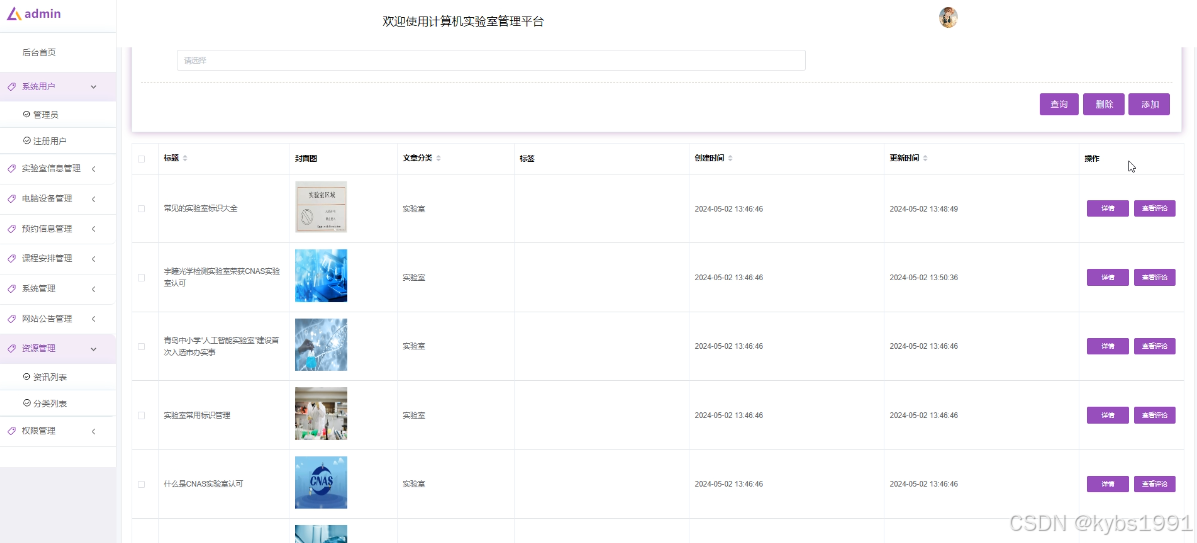This screenshot has width=1197, height=543.
Task: Check the row about CNAS实验室认可 award
Action: point(141,277)
